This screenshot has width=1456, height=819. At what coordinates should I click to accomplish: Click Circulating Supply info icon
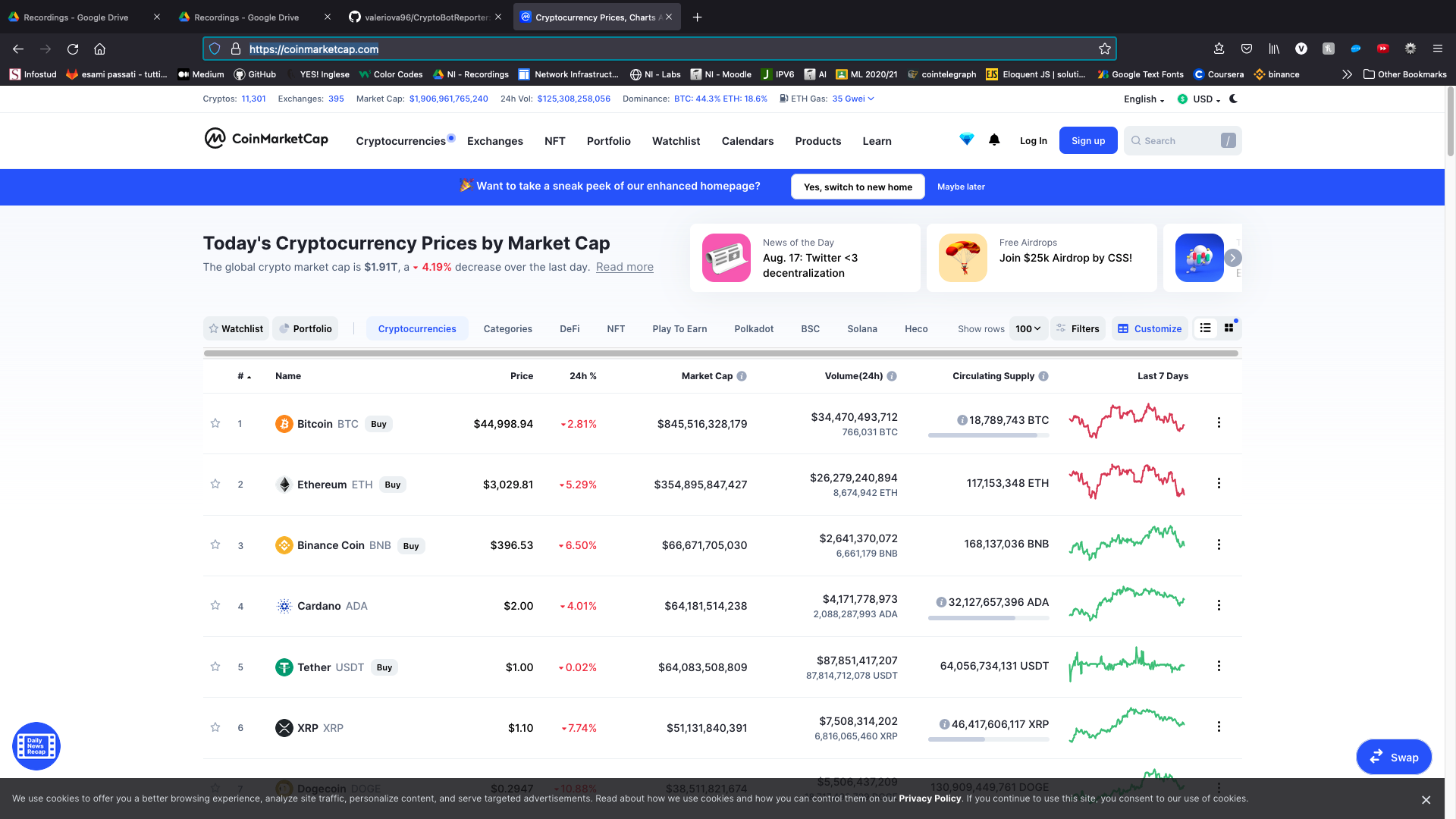(1043, 376)
